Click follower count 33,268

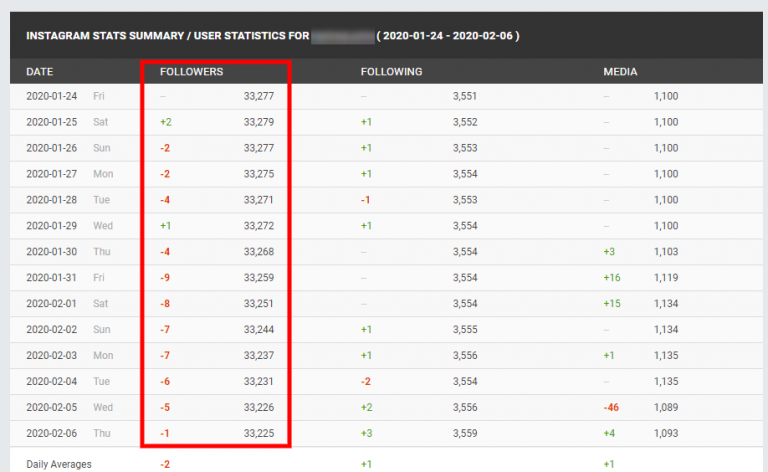click(259, 252)
